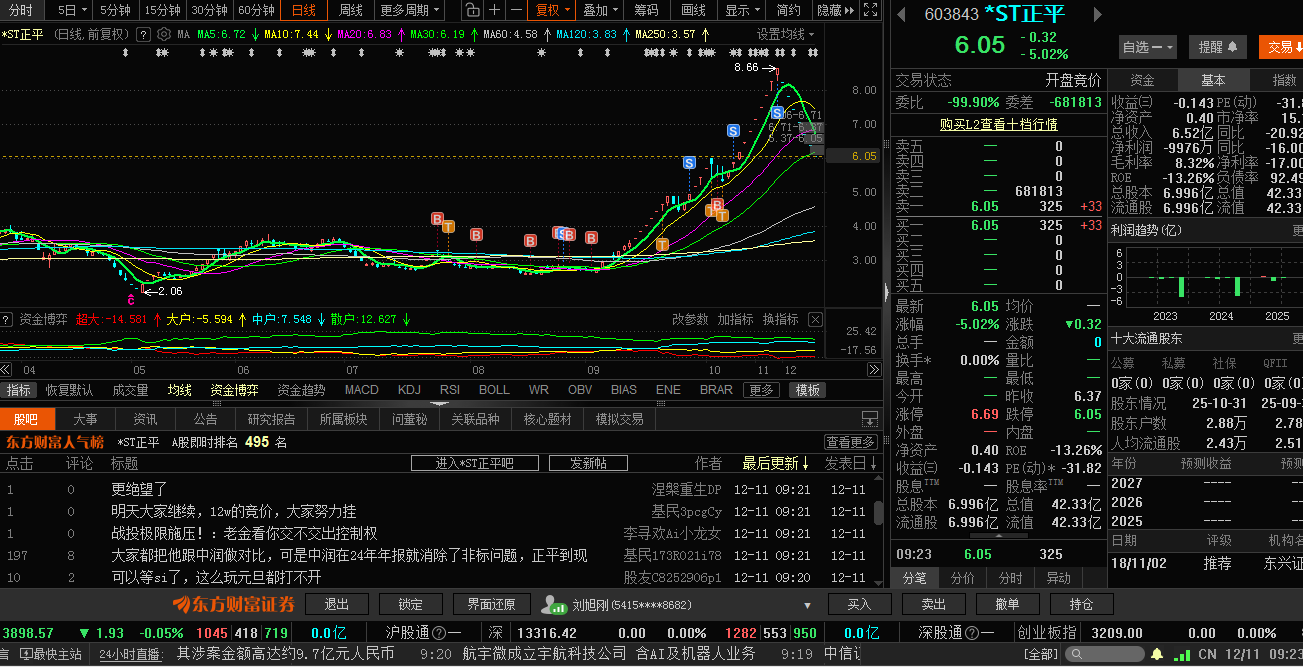Click 购买L2查看十档行情 link

coord(998,124)
